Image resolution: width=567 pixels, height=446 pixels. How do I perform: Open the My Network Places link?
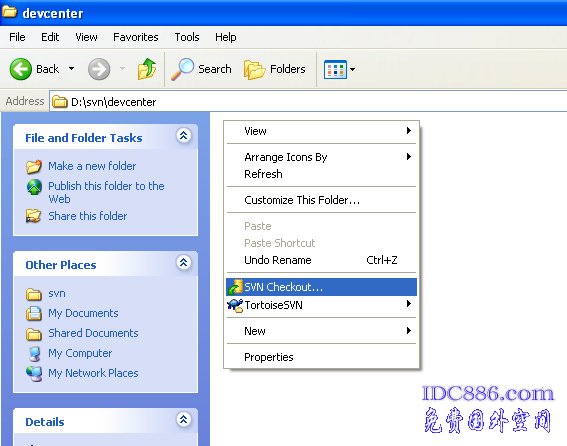pyautogui.click(x=93, y=373)
